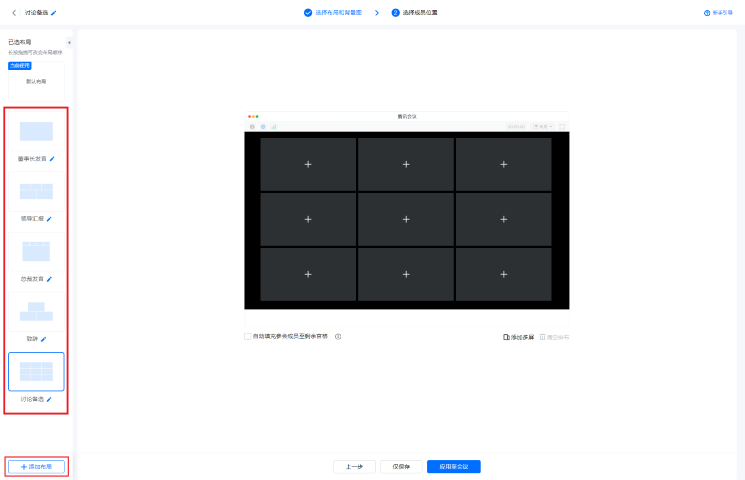Add member to middle-left grid cell
Viewport: 745px width, 480px height.
308,220
